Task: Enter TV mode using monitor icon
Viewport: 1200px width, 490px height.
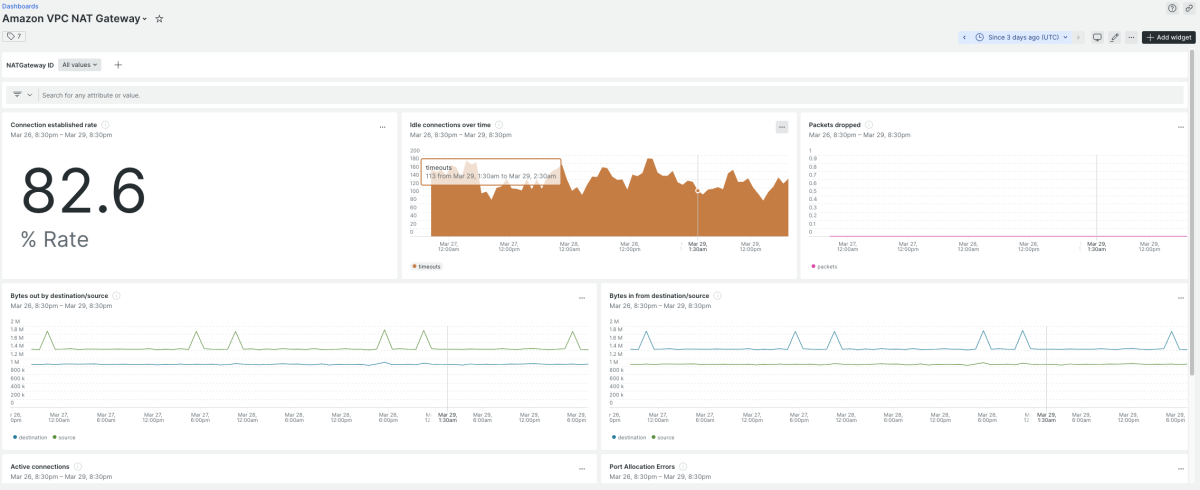Action: (1097, 37)
